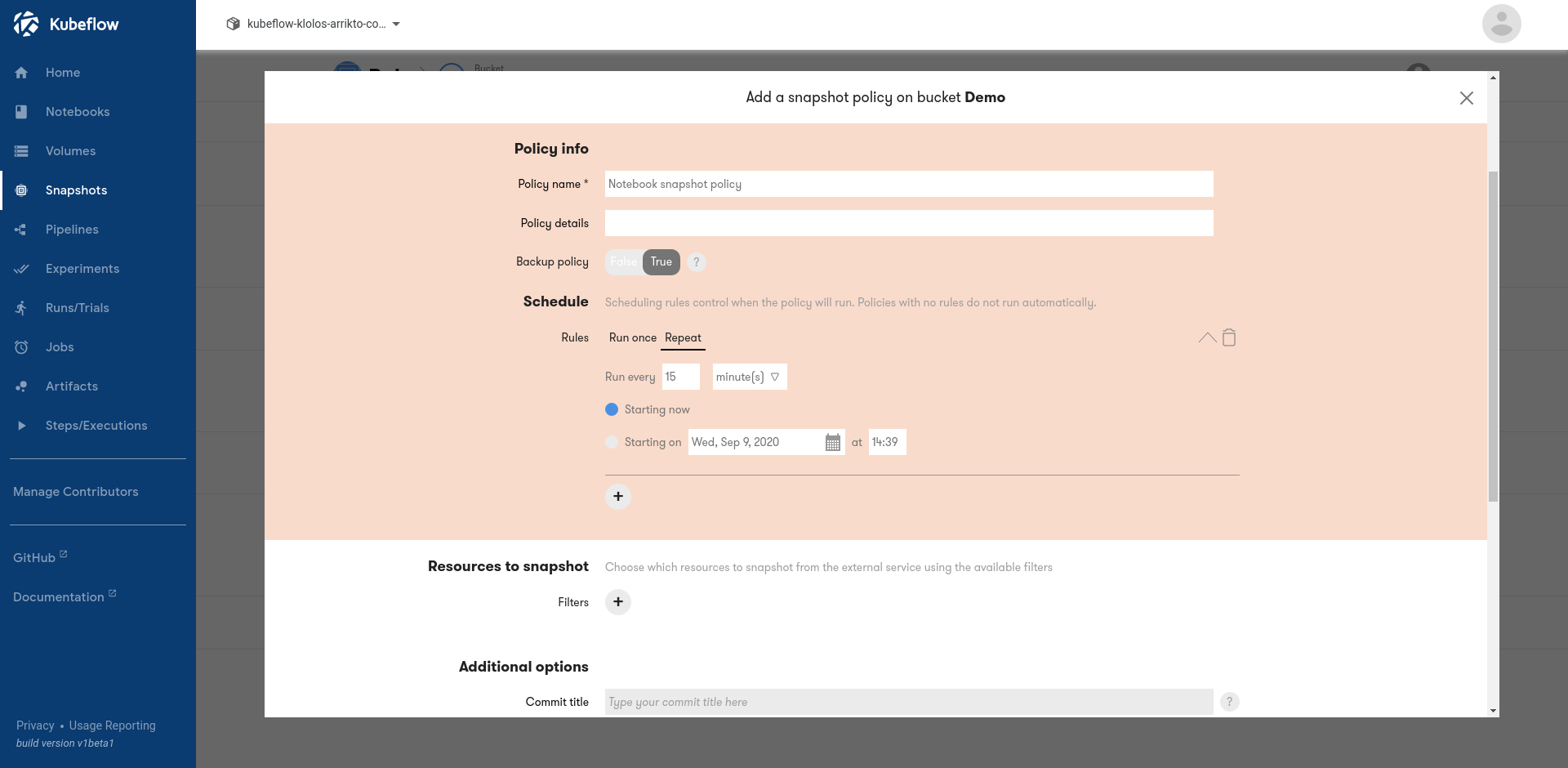Viewport: 1568px width, 768px height.
Task: Focus the Policy name field
Action: point(909,184)
